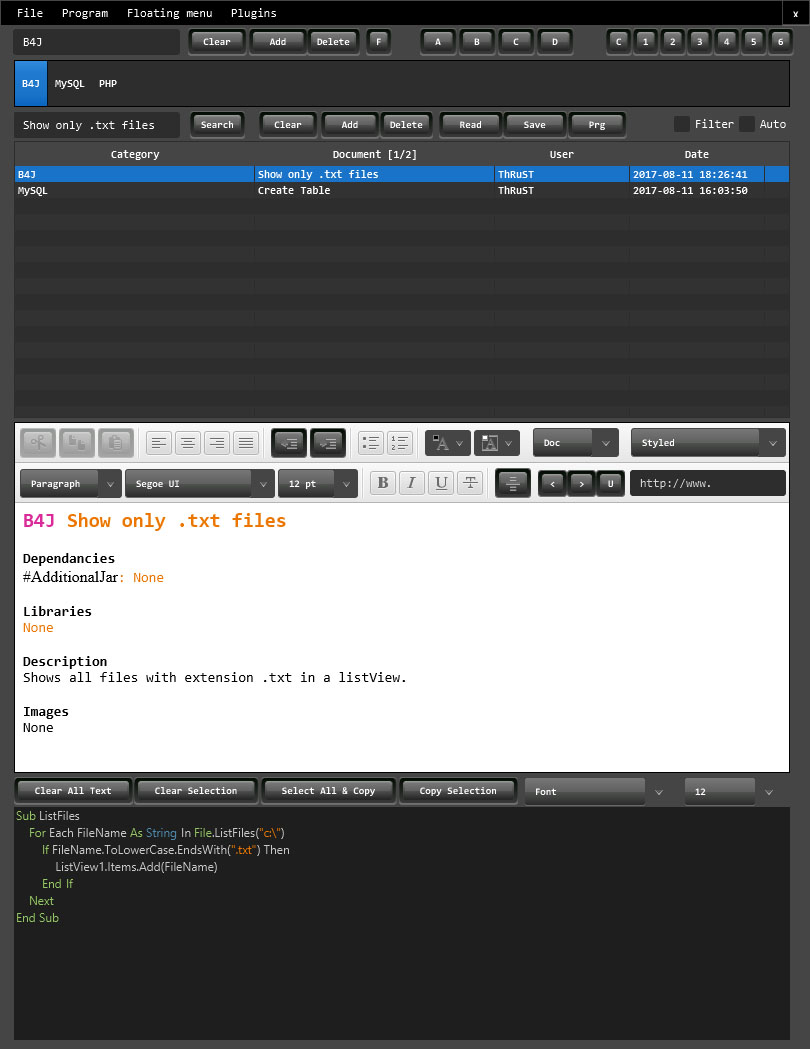Screen dimensions: 810x1049
Task: Click the Search button
Action: click(217, 124)
